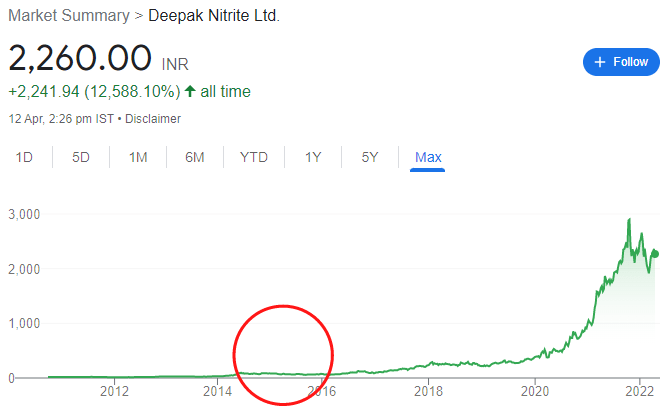The width and height of the screenshot is (668, 412).
Task: Show the YTD chart range
Action: 253,157
